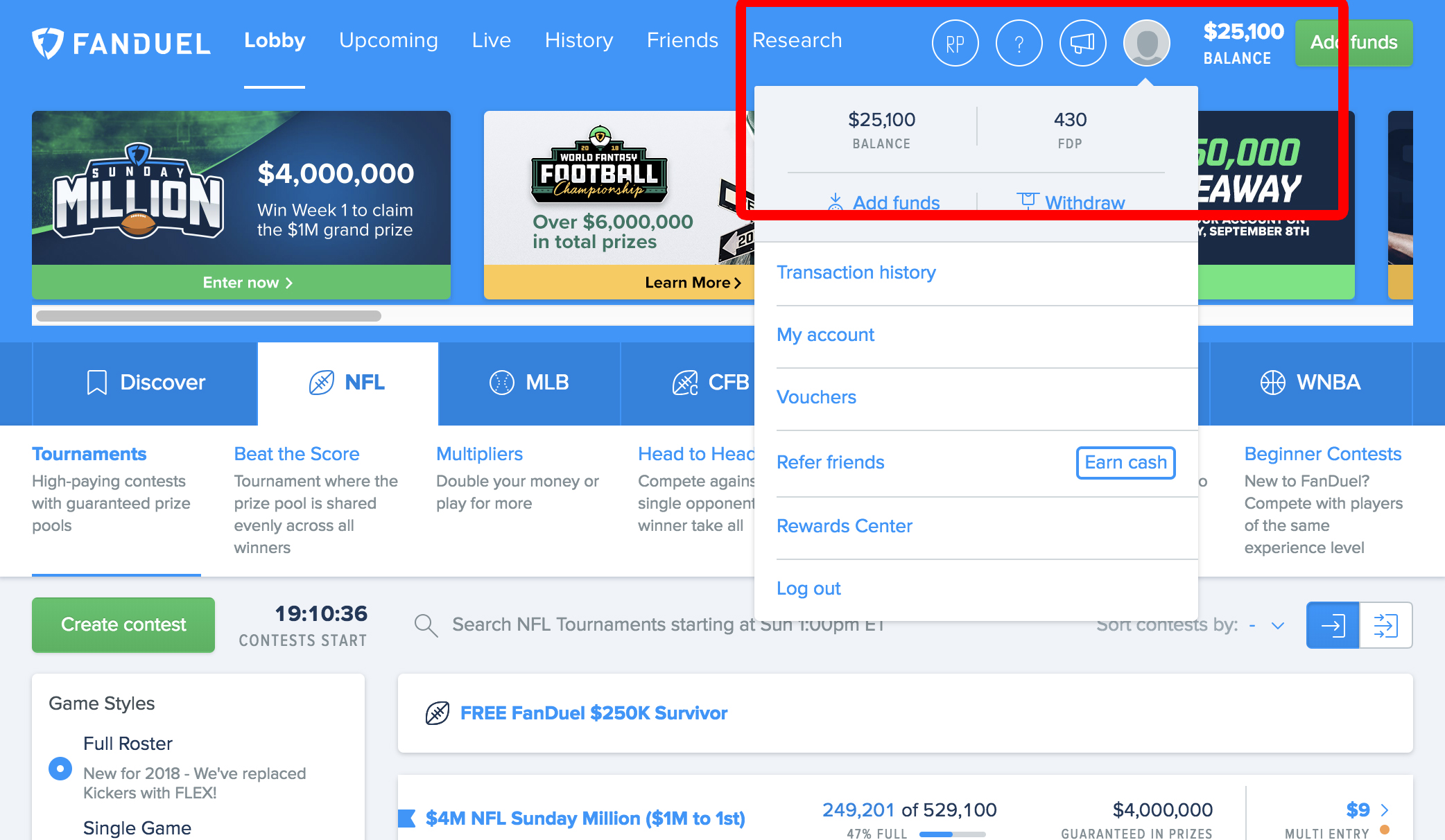The width and height of the screenshot is (1445, 840).
Task: Click the Sunday Million banner image
Action: click(x=241, y=188)
